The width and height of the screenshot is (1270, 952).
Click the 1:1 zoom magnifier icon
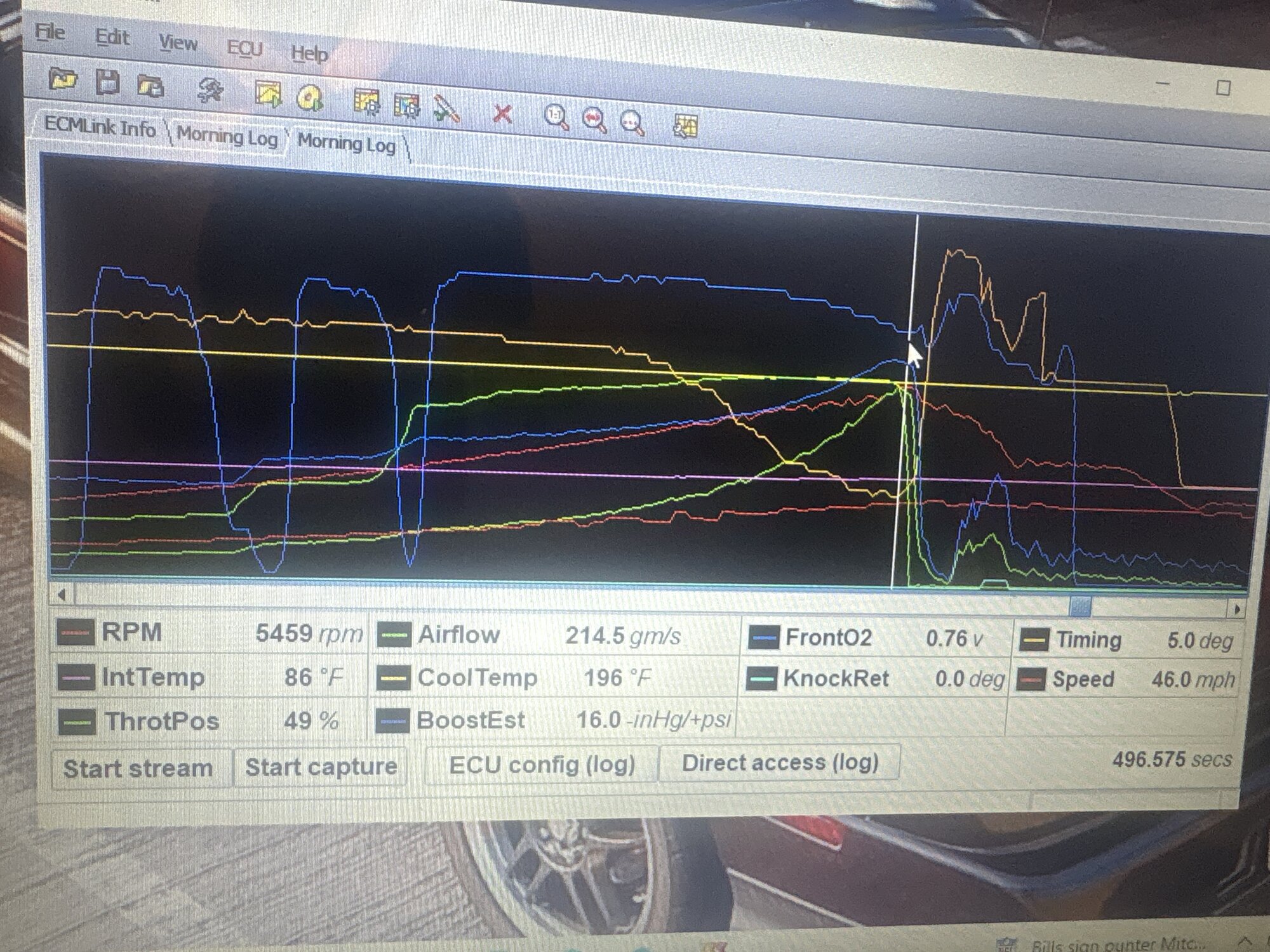pyautogui.click(x=557, y=117)
